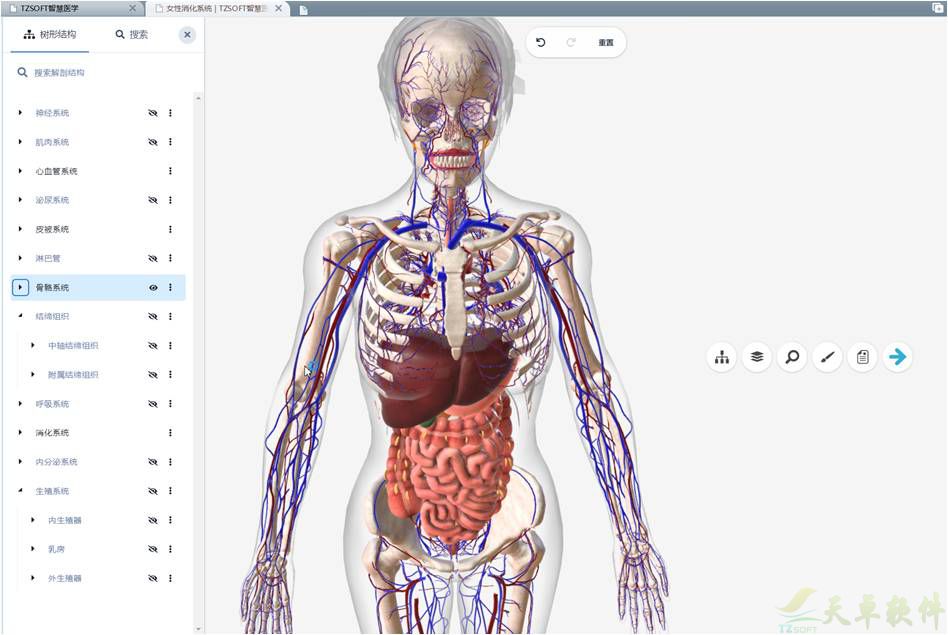Image resolution: width=948 pixels, height=635 pixels.
Task: Select the 消化系统 label
Action: point(52,433)
